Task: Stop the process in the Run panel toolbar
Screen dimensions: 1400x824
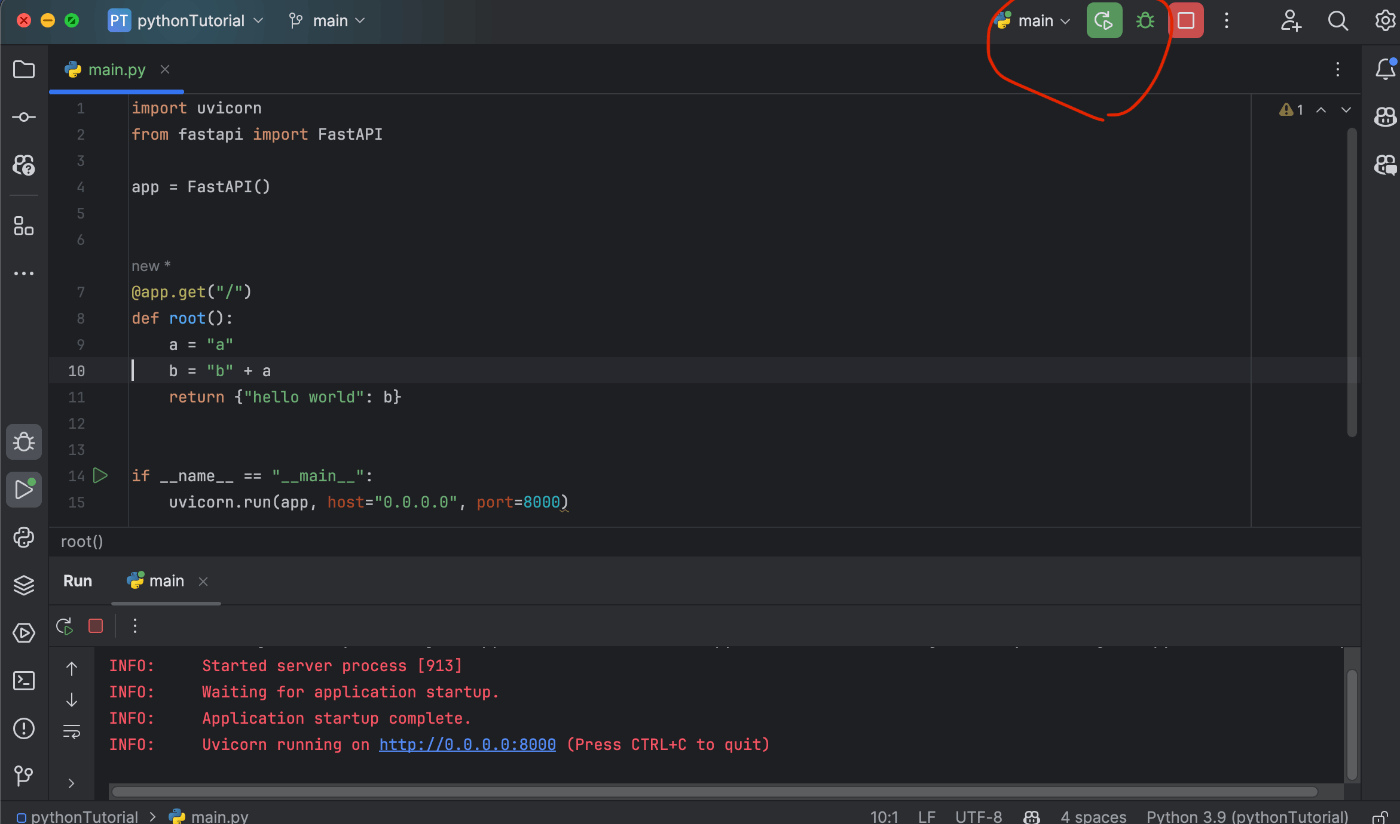Action: 96,626
